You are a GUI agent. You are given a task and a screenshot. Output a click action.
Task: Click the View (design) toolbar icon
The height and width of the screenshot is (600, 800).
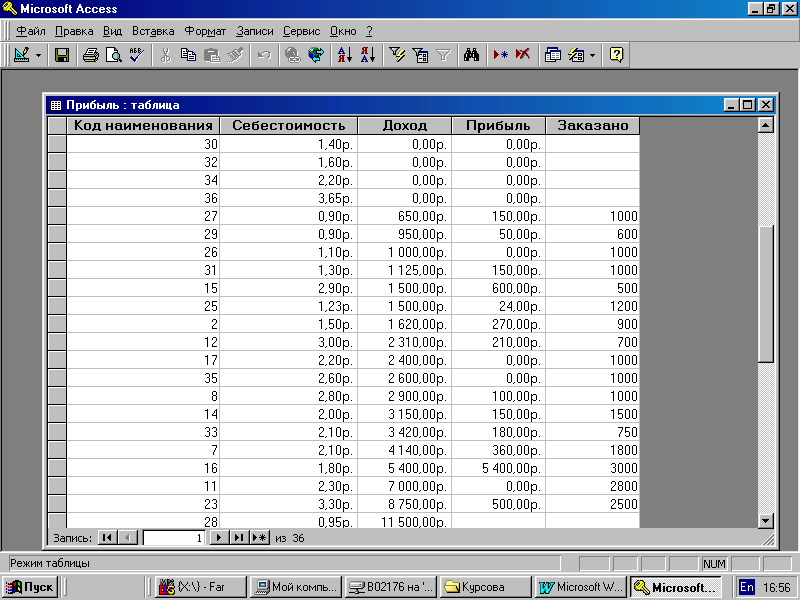(x=21, y=55)
